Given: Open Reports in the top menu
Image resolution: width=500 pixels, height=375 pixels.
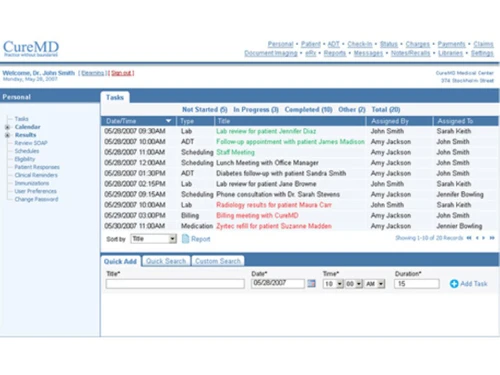Looking at the screenshot, I should (335, 53).
